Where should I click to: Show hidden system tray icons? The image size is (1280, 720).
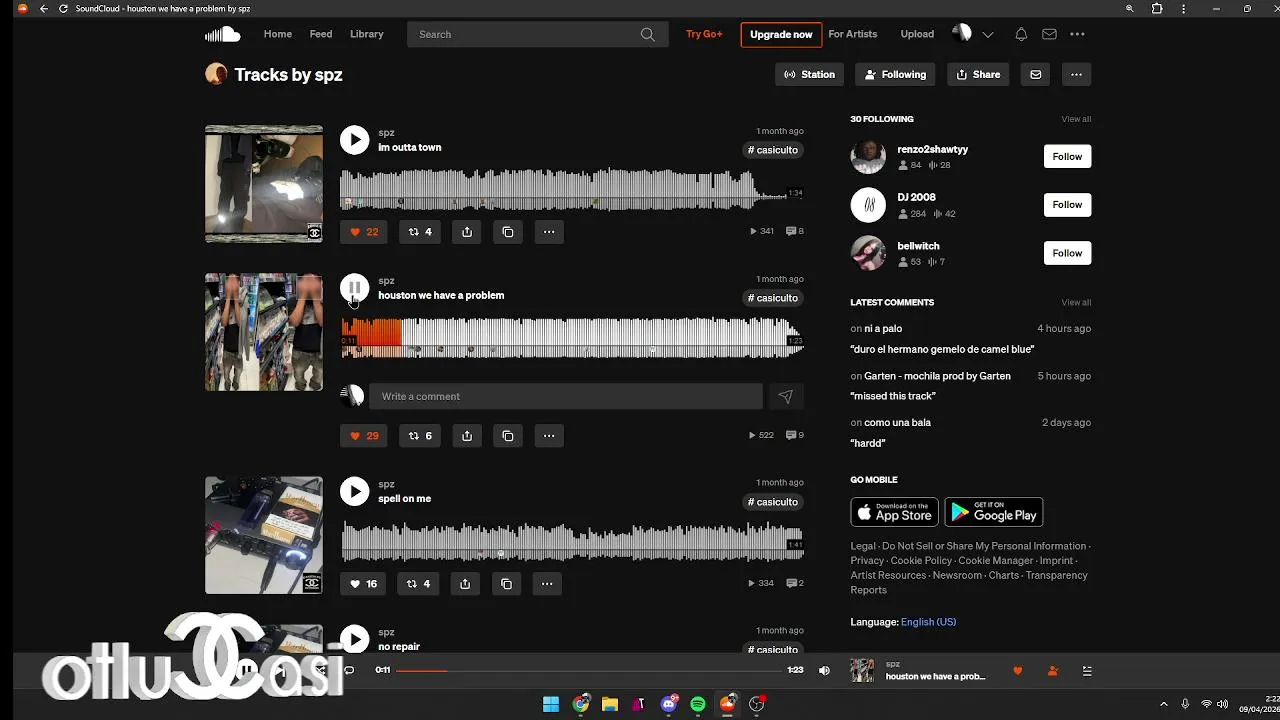(1164, 704)
